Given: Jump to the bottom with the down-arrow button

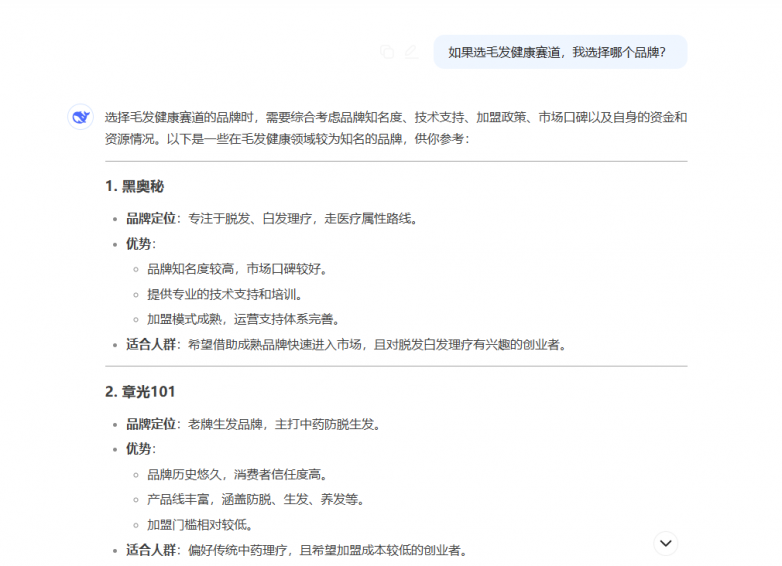Looking at the screenshot, I should click(x=666, y=543).
